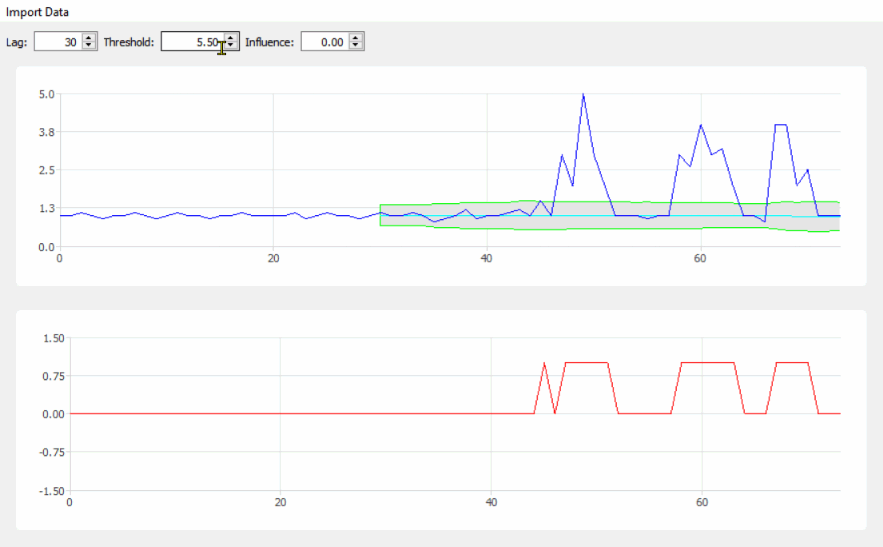
Task: Click the "Influence:" label
Action: [x=269, y=42]
